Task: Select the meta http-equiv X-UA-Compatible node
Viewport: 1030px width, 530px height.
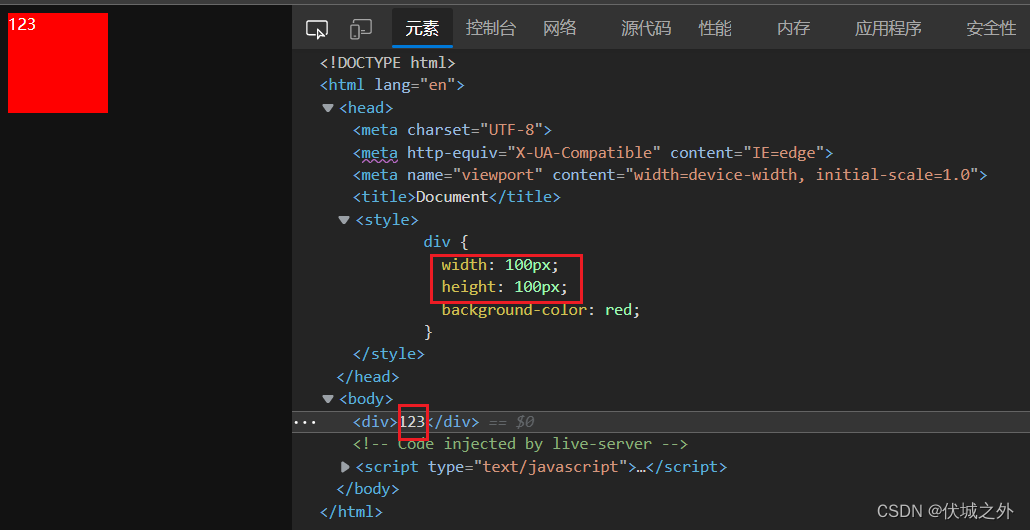Action: tap(593, 153)
